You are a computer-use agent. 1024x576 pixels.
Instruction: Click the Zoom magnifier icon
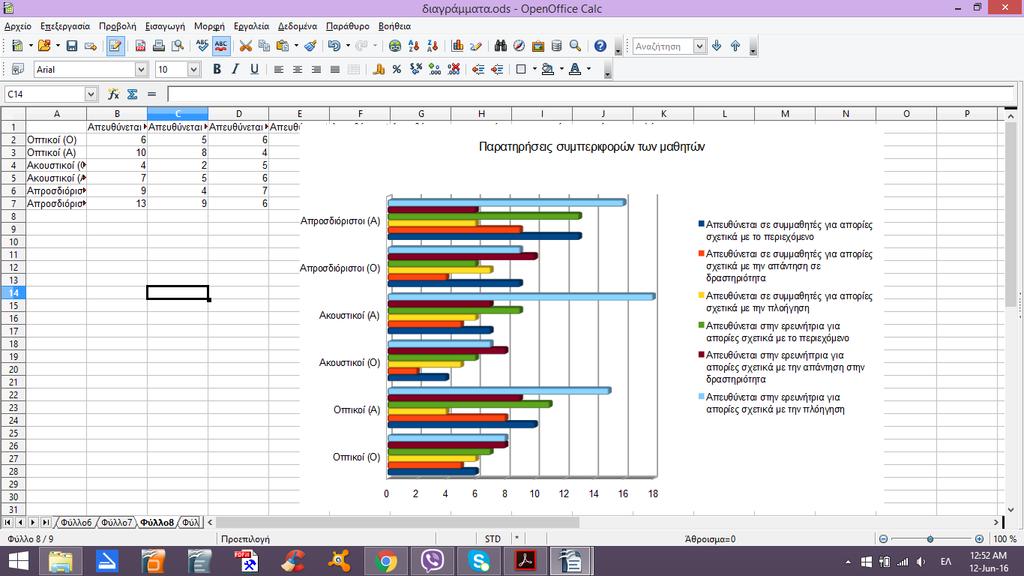[575, 46]
